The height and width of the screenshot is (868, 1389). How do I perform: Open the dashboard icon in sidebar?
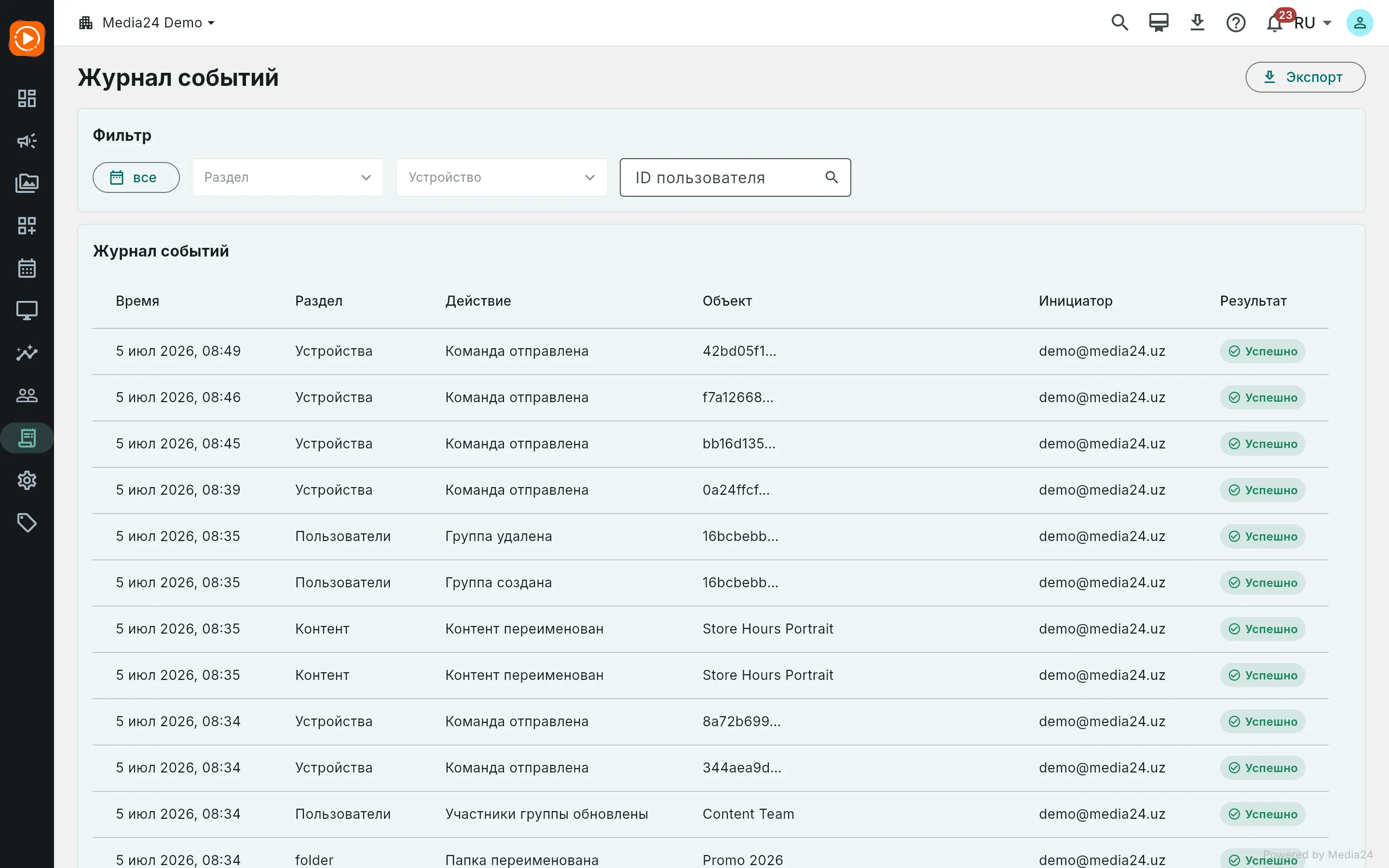[27, 98]
